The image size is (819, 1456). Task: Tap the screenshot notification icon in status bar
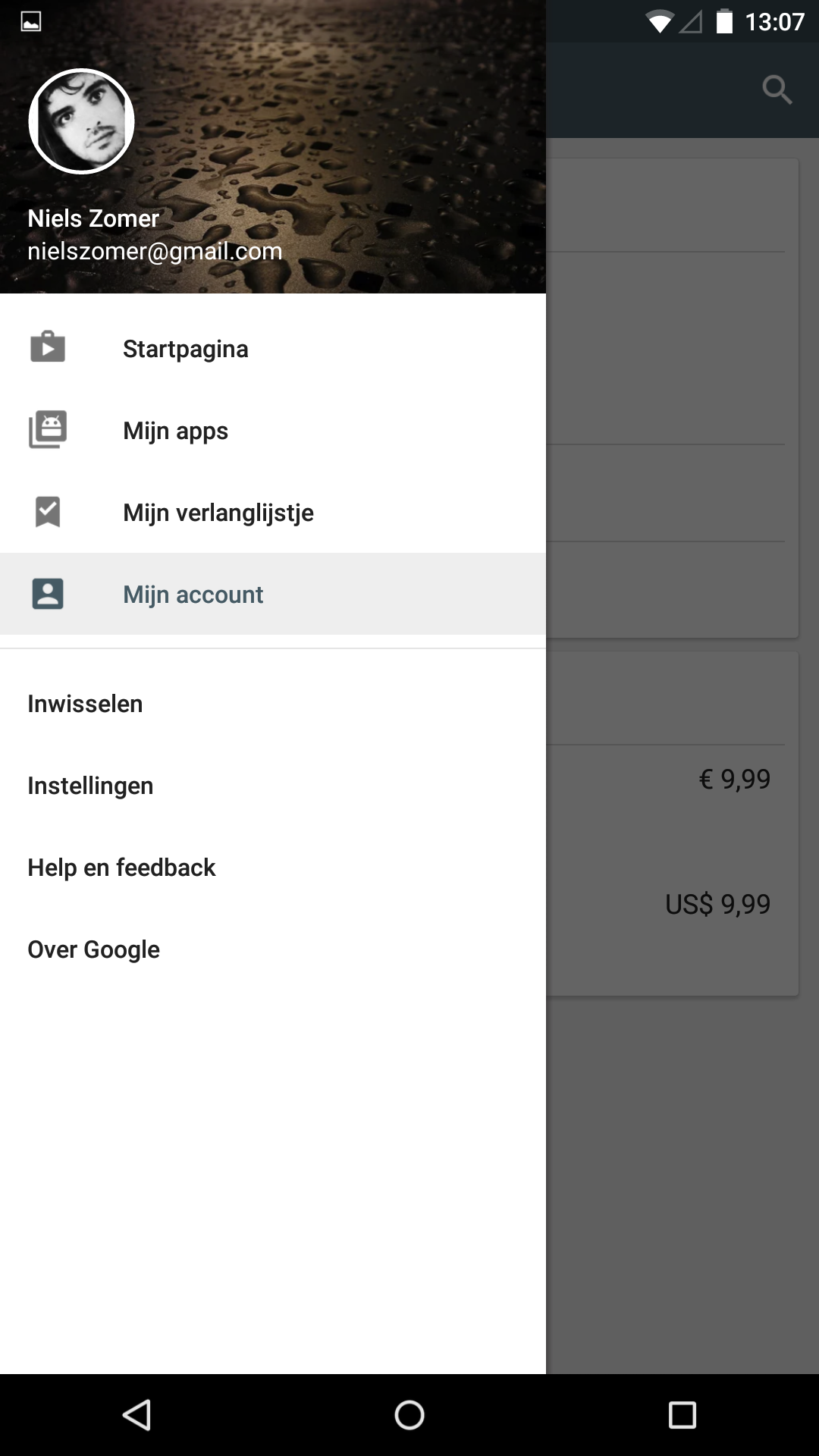(31, 21)
